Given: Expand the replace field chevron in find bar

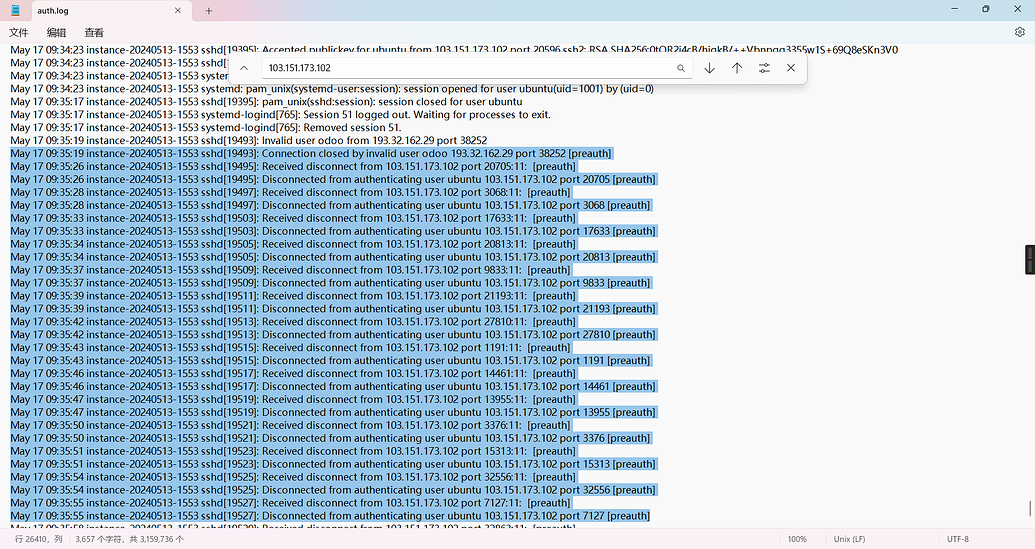Looking at the screenshot, I should pyautogui.click(x=243, y=68).
